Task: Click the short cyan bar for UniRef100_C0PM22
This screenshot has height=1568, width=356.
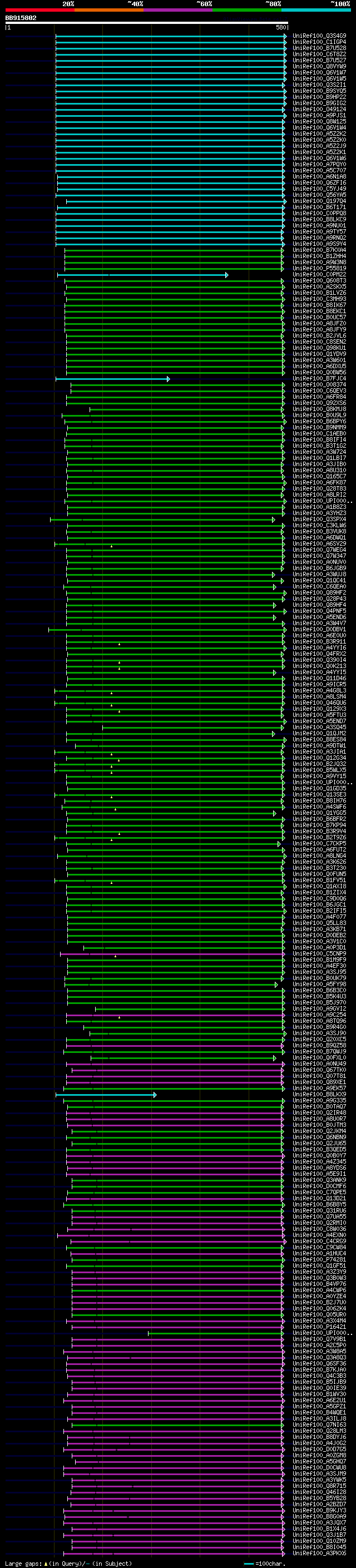Action: (142, 275)
